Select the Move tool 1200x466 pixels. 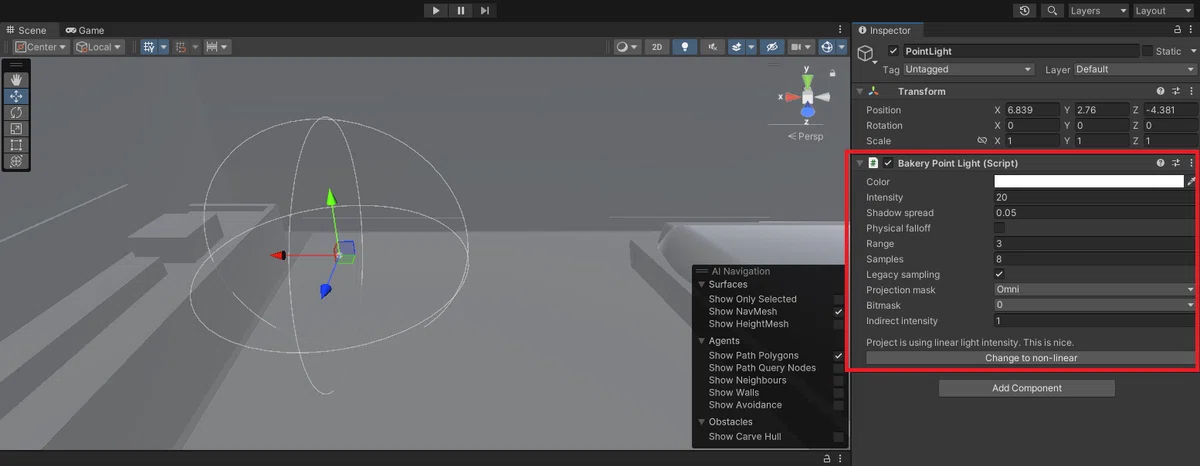(16, 96)
